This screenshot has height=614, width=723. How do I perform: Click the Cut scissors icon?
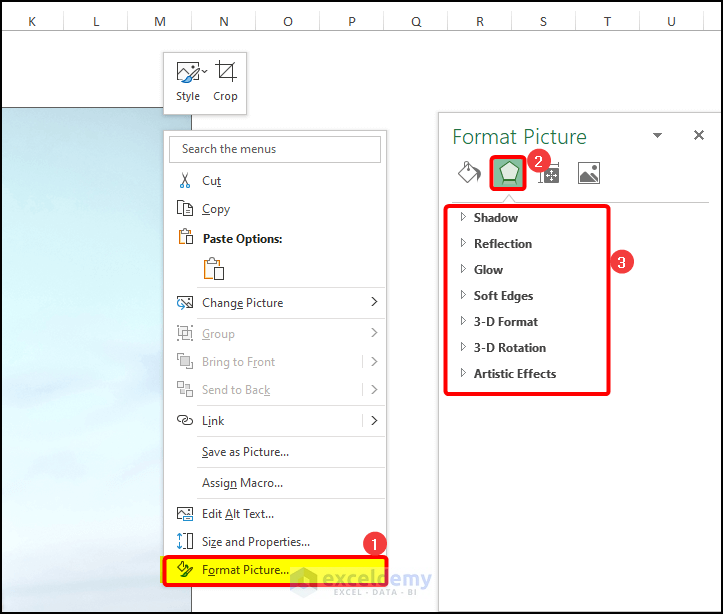(185, 181)
